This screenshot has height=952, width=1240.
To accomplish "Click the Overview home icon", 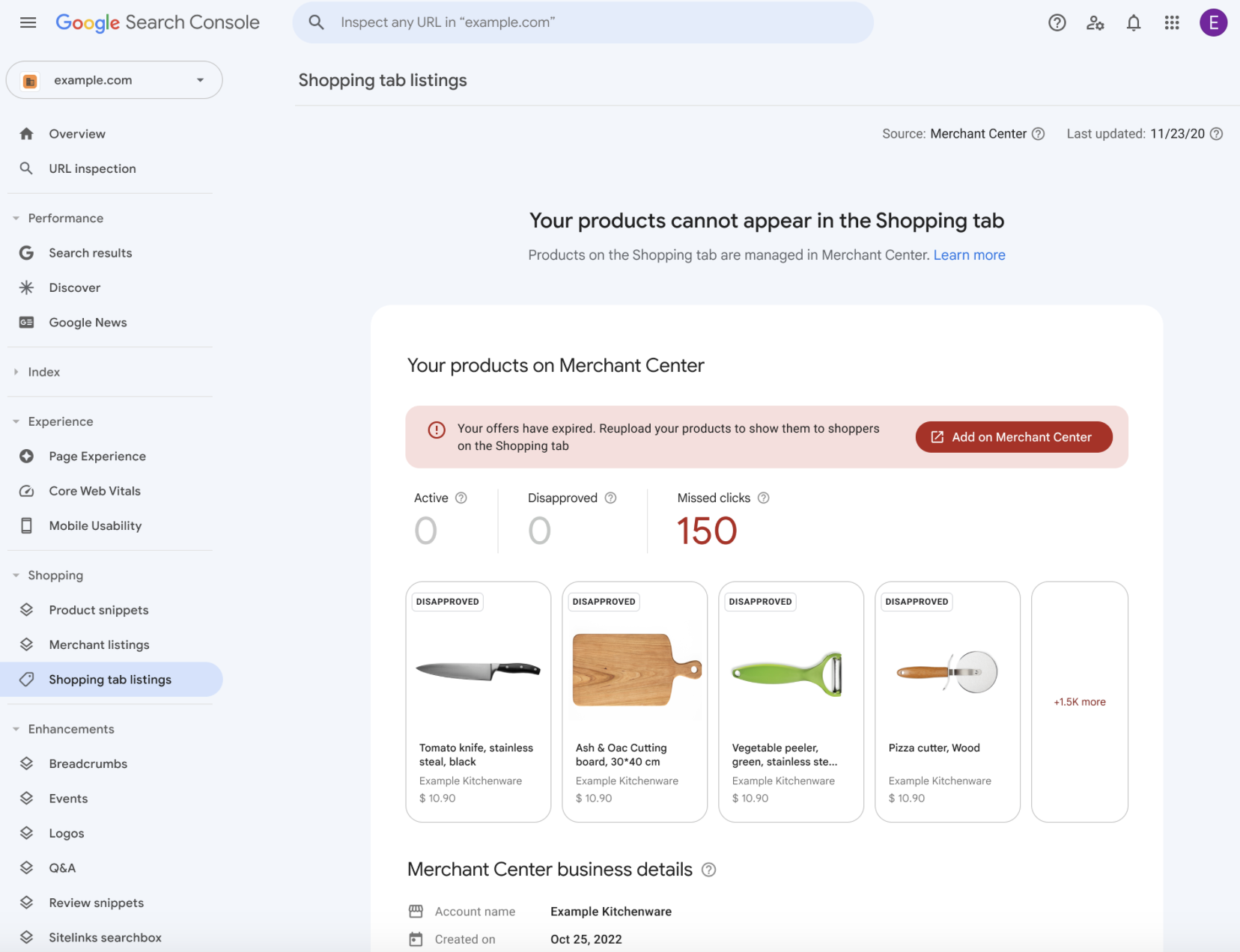I will click(x=27, y=134).
